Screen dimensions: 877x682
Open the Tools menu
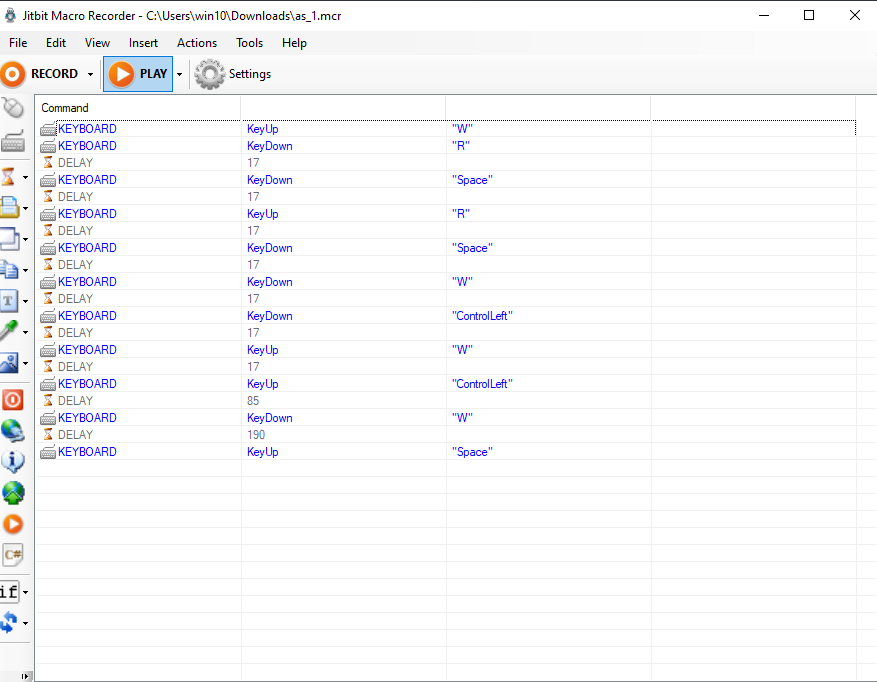coord(249,43)
